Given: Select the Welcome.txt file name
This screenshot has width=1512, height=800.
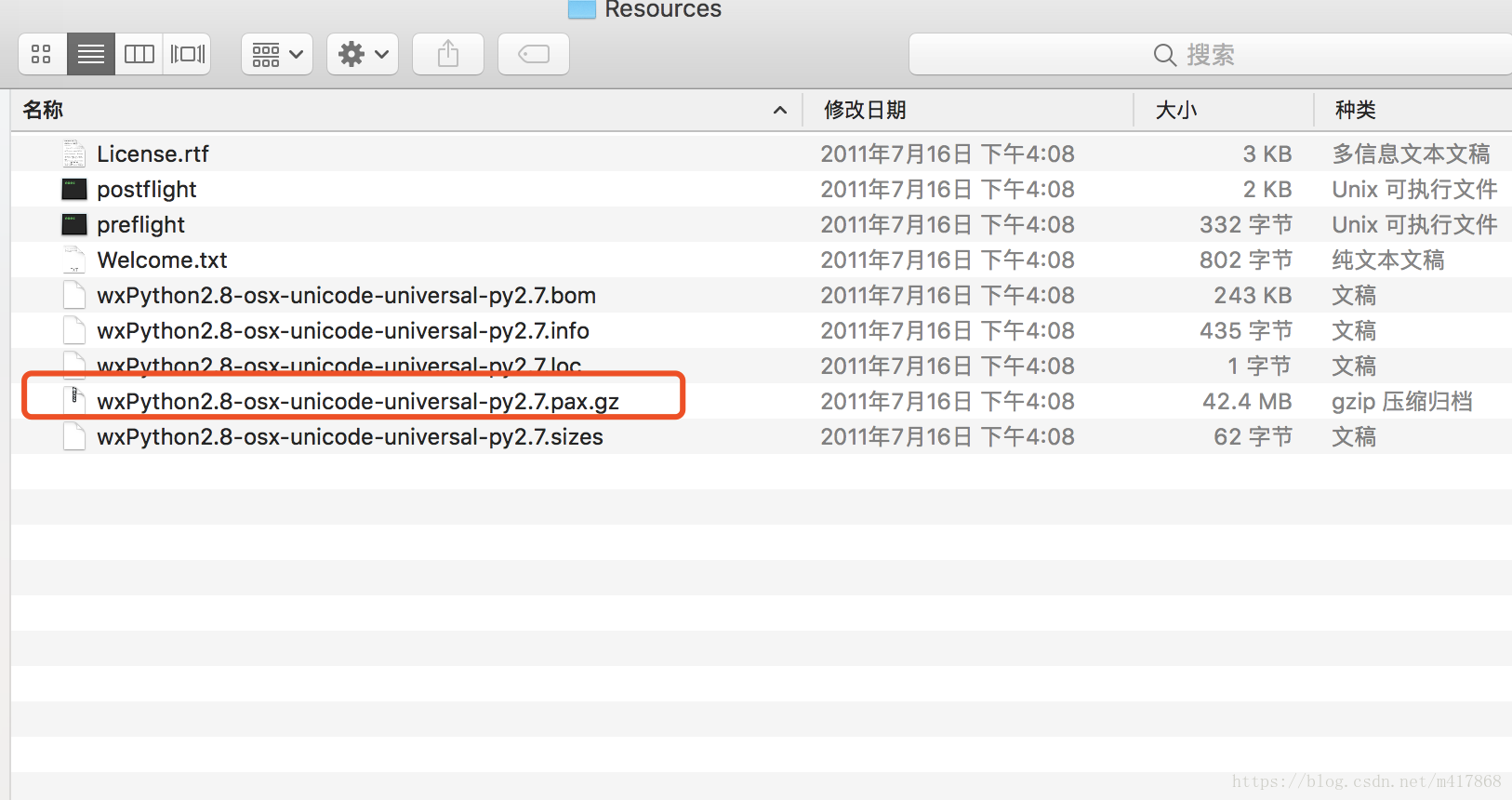Looking at the screenshot, I should click(x=162, y=260).
